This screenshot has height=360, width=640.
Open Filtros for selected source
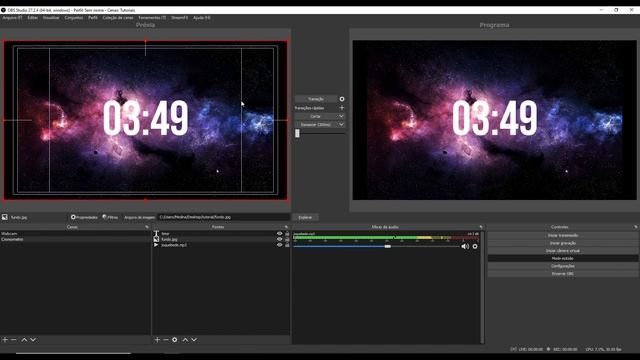pos(110,217)
